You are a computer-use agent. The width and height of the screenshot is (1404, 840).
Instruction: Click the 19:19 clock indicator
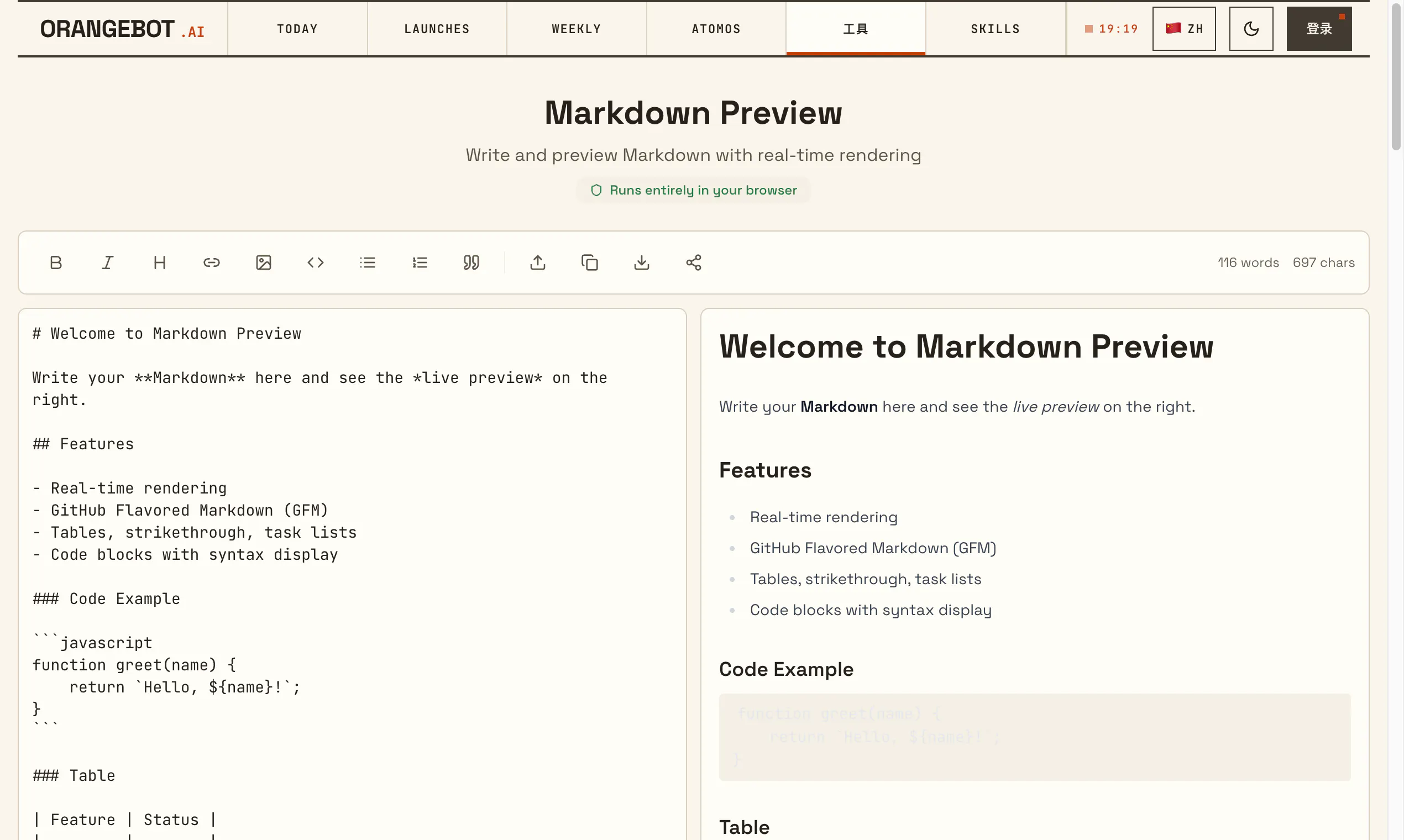1111,29
